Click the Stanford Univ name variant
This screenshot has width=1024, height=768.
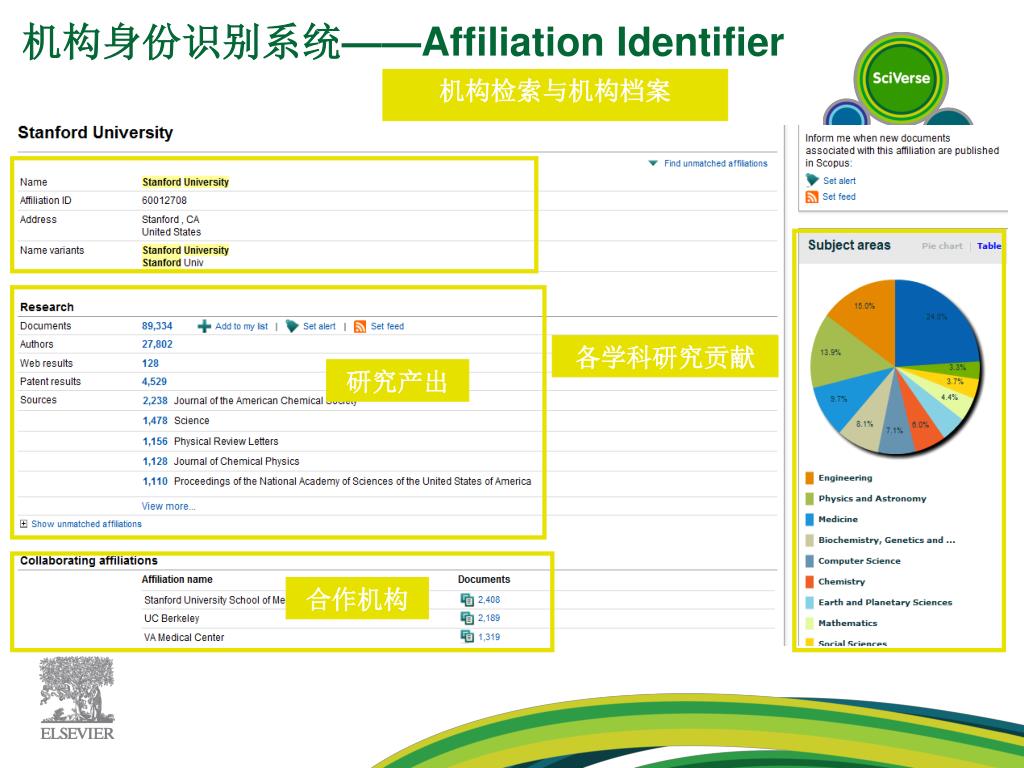173,263
